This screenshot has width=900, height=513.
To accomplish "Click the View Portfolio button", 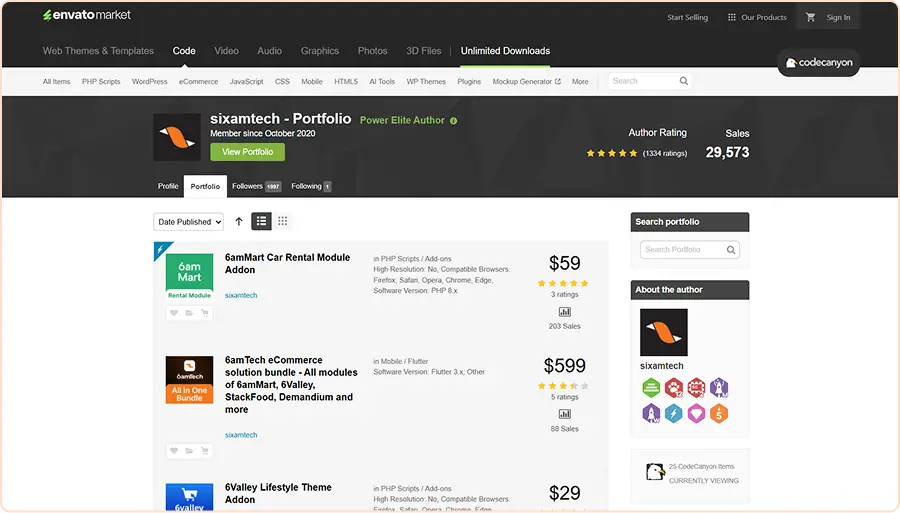I will [247, 152].
